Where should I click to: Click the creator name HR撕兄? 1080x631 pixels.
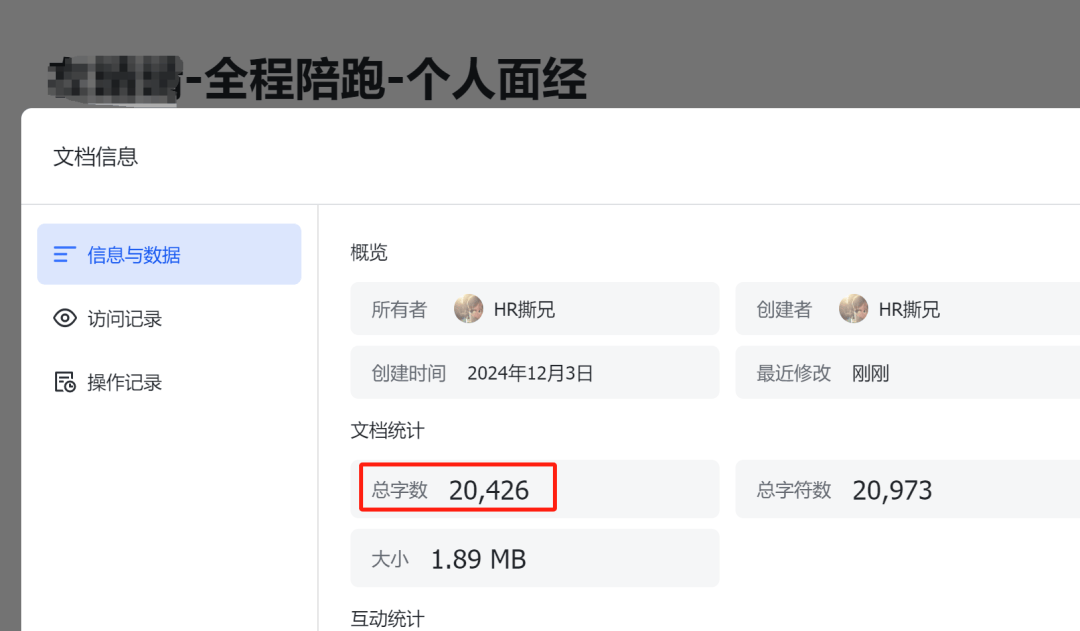[909, 309]
